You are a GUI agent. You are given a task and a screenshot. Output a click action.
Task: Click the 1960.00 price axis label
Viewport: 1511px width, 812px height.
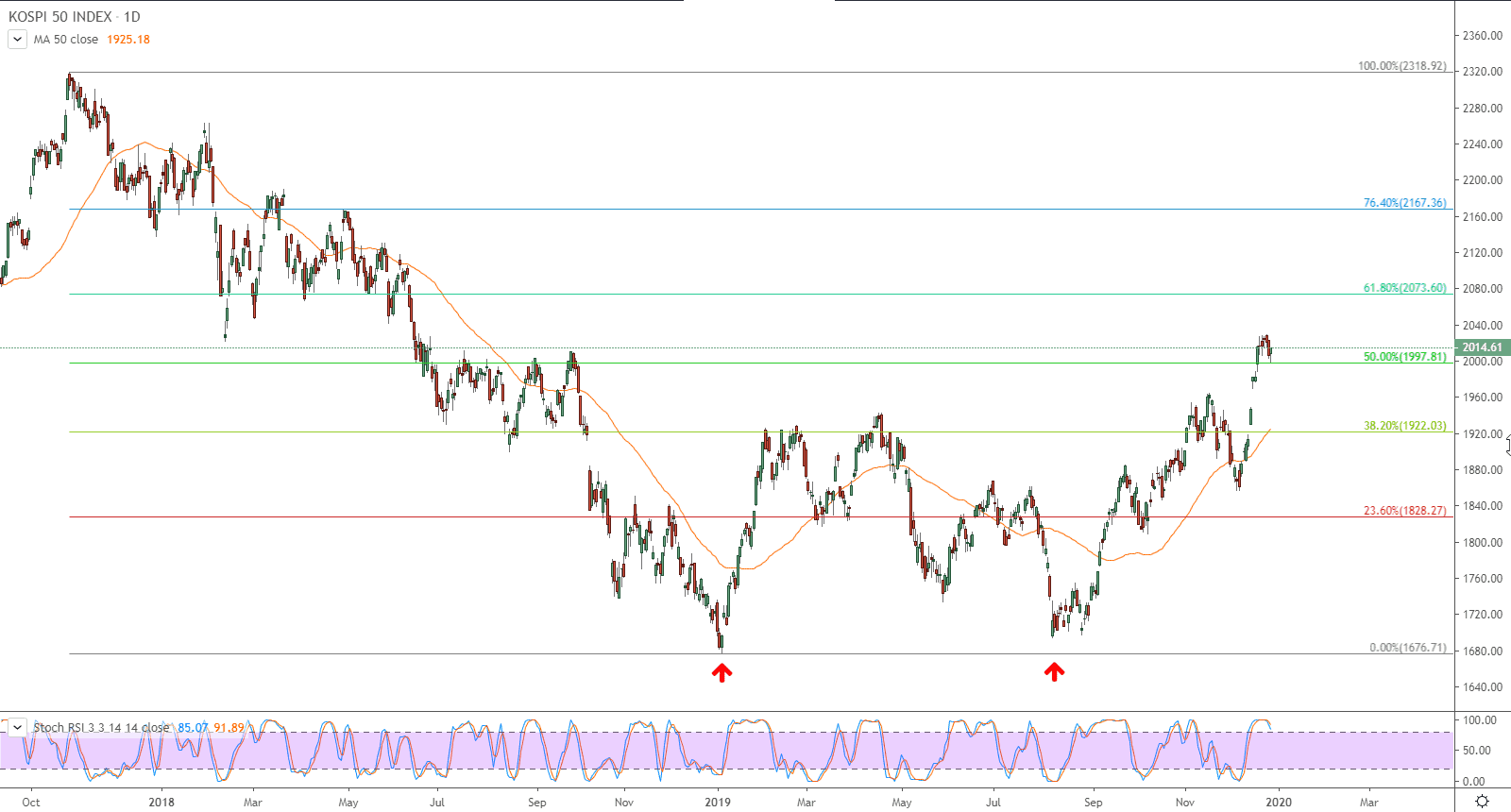point(1482,398)
